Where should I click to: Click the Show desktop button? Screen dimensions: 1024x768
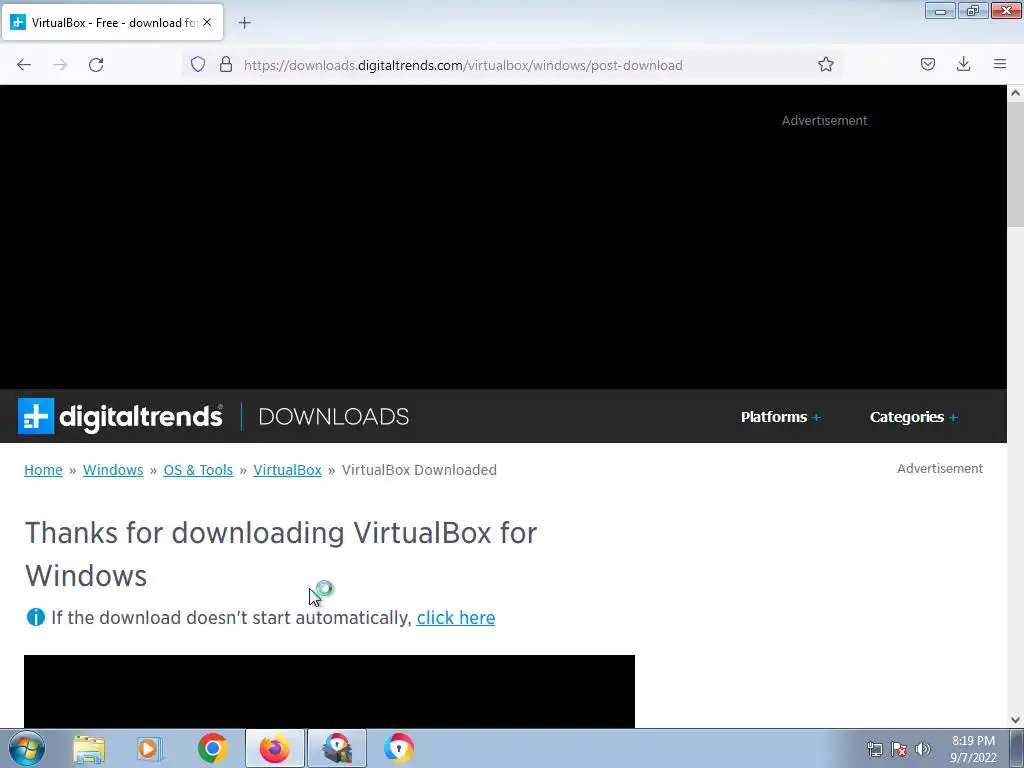(x=1017, y=748)
